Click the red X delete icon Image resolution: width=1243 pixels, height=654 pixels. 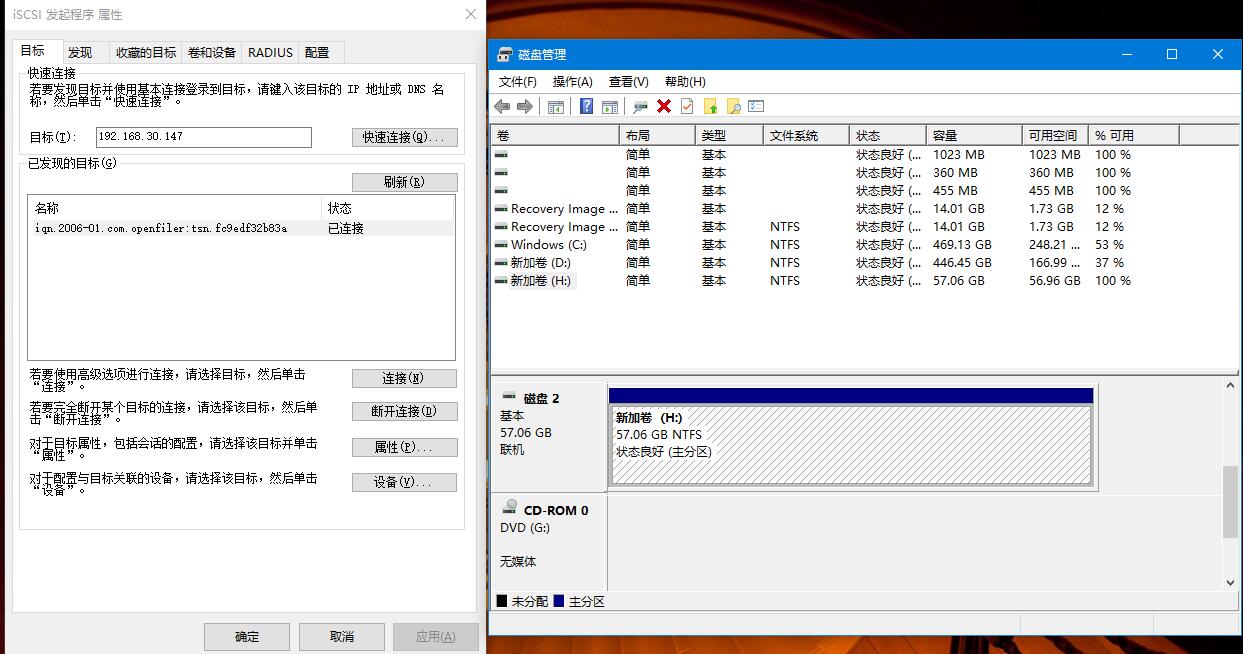[x=664, y=106]
